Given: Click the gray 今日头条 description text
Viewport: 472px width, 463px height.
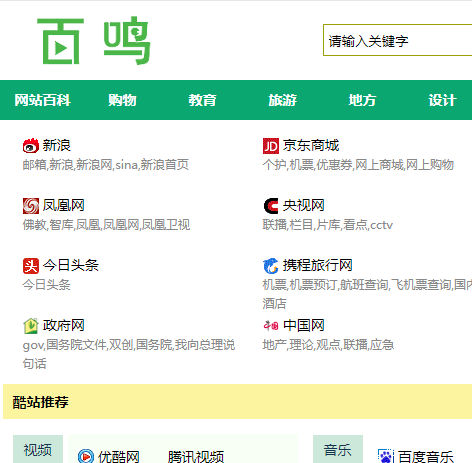Looking at the screenshot, I should [x=46, y=285].
